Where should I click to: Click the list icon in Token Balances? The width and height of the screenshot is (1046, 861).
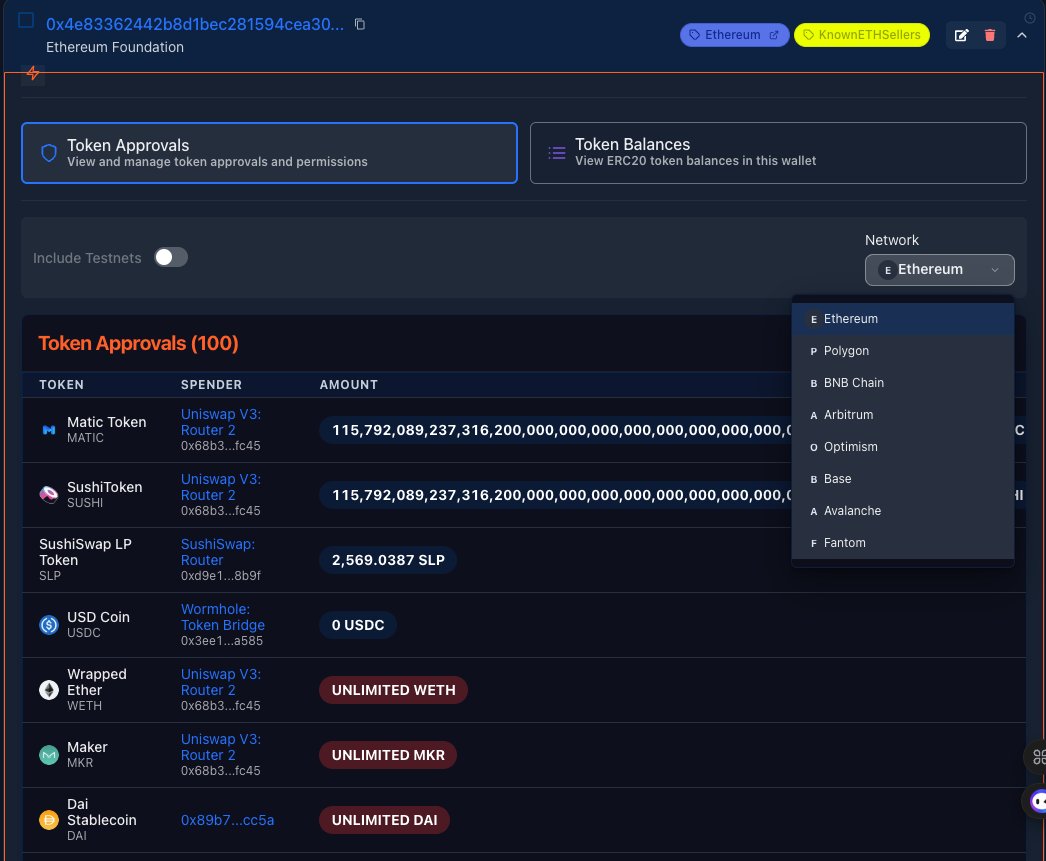[x=557, y=153]
